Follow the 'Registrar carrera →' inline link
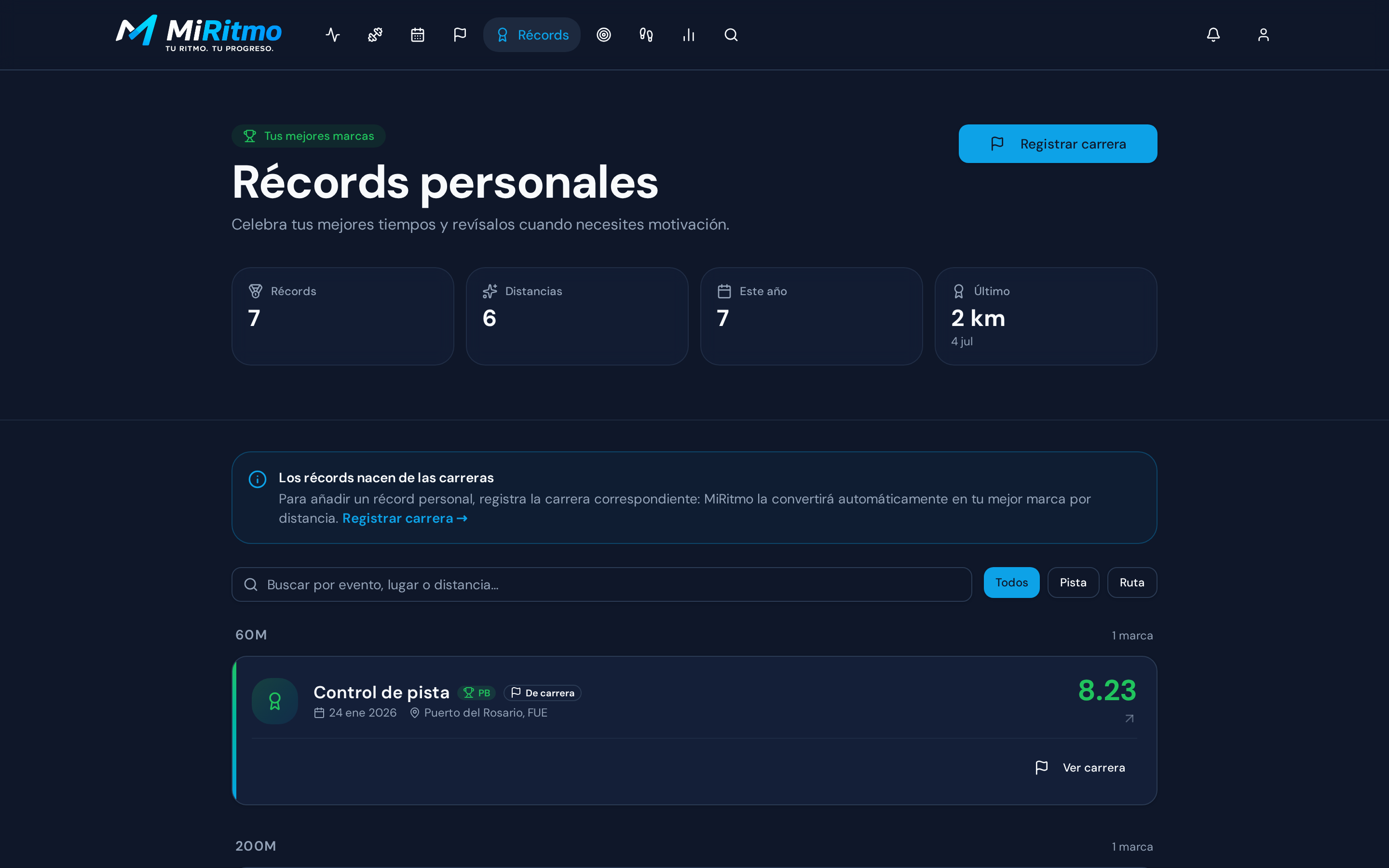Viewport: 1389px width, 868px height. [405, 518]
